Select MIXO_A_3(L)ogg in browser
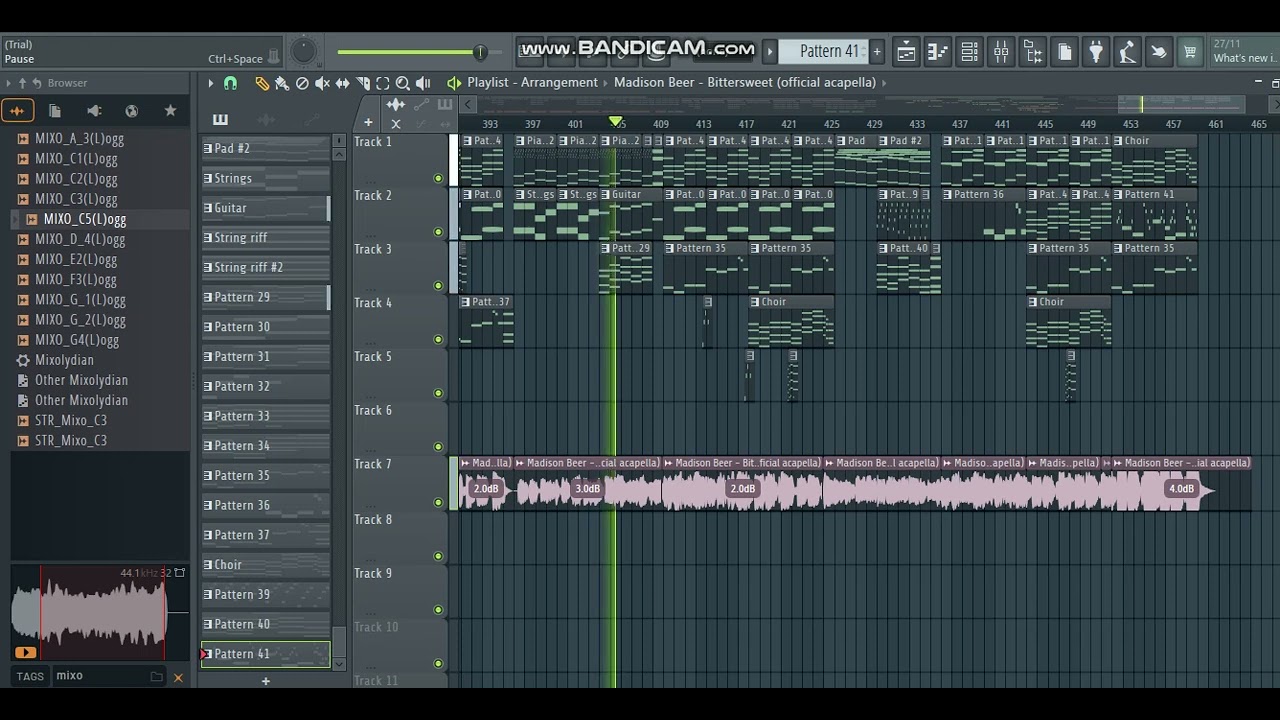Image resolution: width=1280 pixels, height=720 pixels. [x=79, y=139]
